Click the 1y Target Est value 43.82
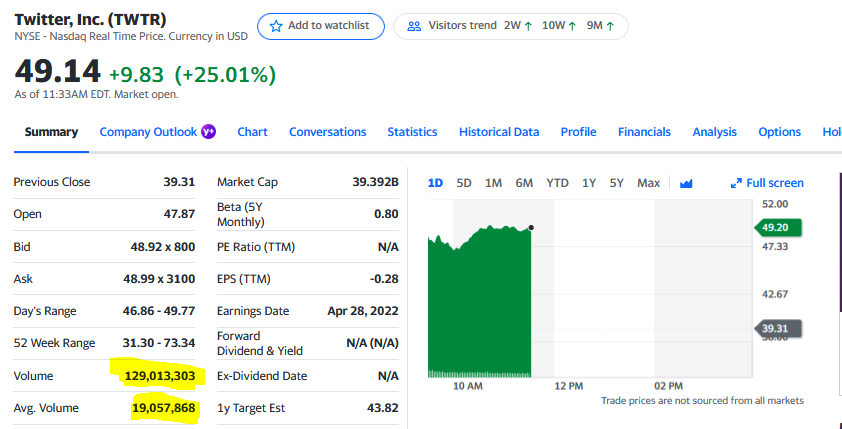The width and height of the screenshot is (842, 429). click(x=383, y=408)
